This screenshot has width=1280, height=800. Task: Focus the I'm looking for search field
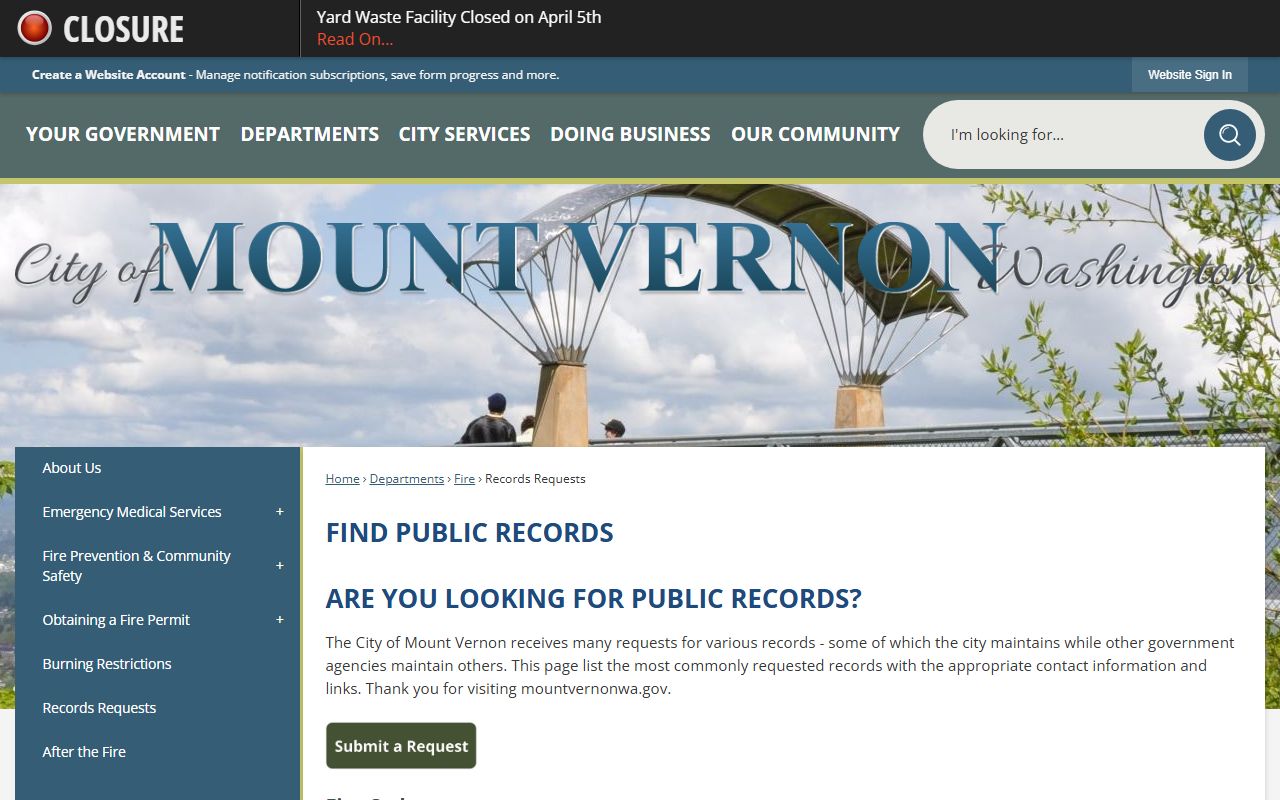coord(1064,135)
